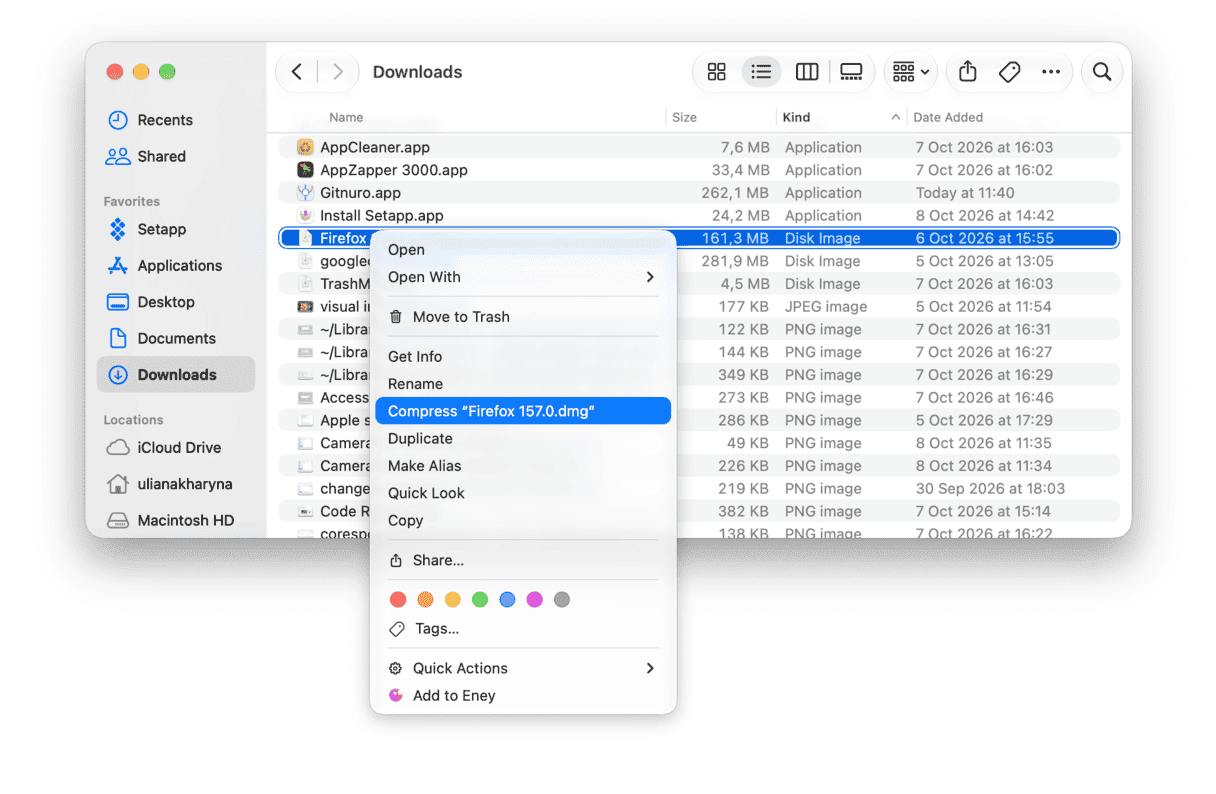Screen dimensions: 1216x794
Task: Choose Compress "Firefox 157.0.dmg"
Action: coord(523,411)
